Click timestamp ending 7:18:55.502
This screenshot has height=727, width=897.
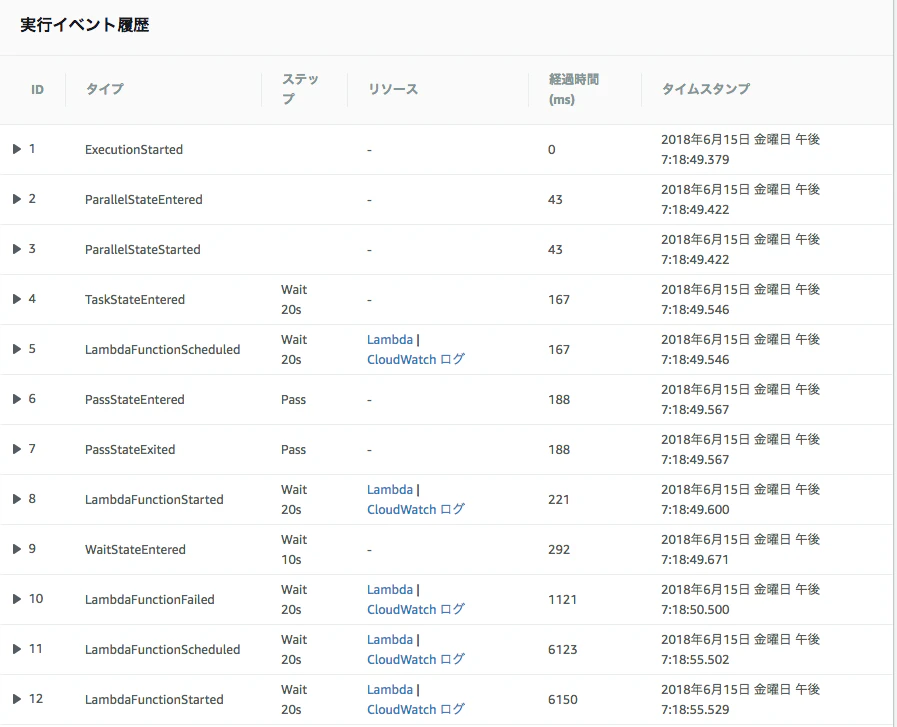coord(740,649)
